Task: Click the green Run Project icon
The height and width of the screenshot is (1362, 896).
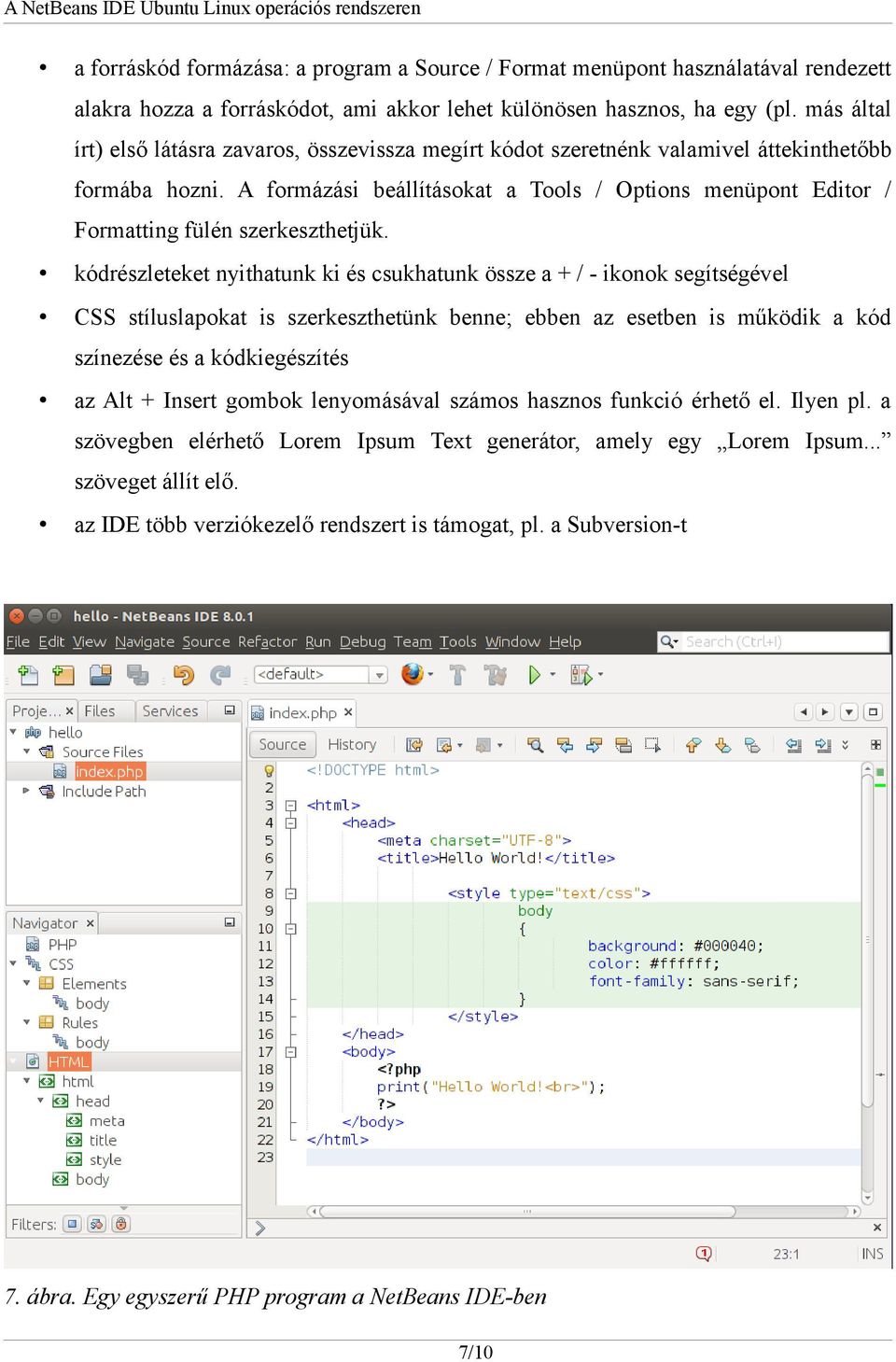Action: pos(534,675)
